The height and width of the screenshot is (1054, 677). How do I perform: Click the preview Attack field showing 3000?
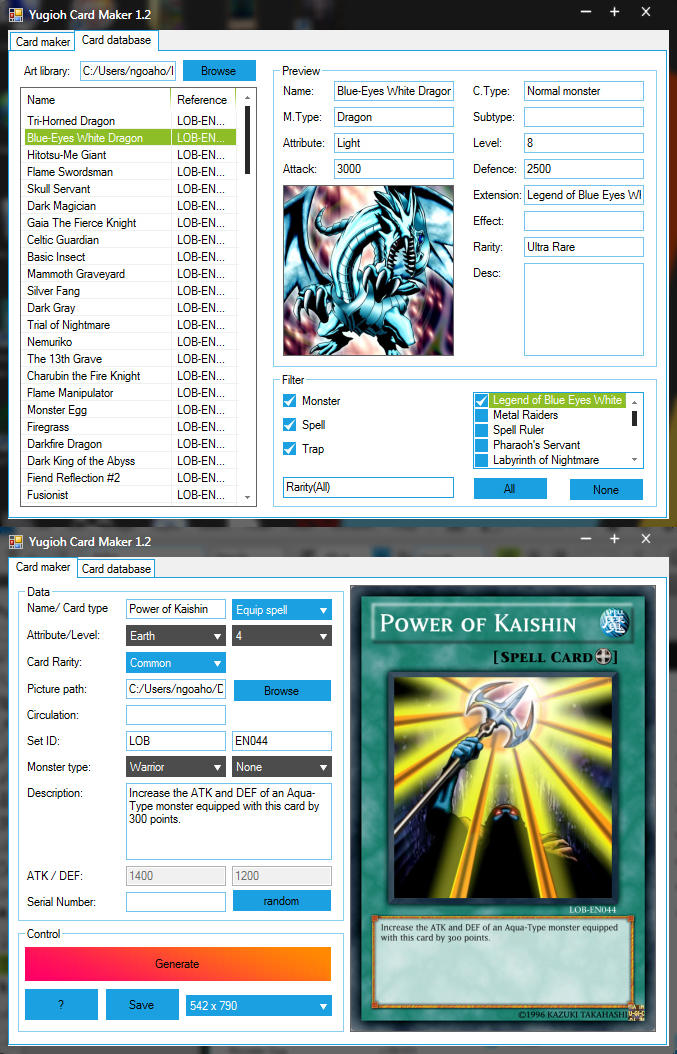394,169
